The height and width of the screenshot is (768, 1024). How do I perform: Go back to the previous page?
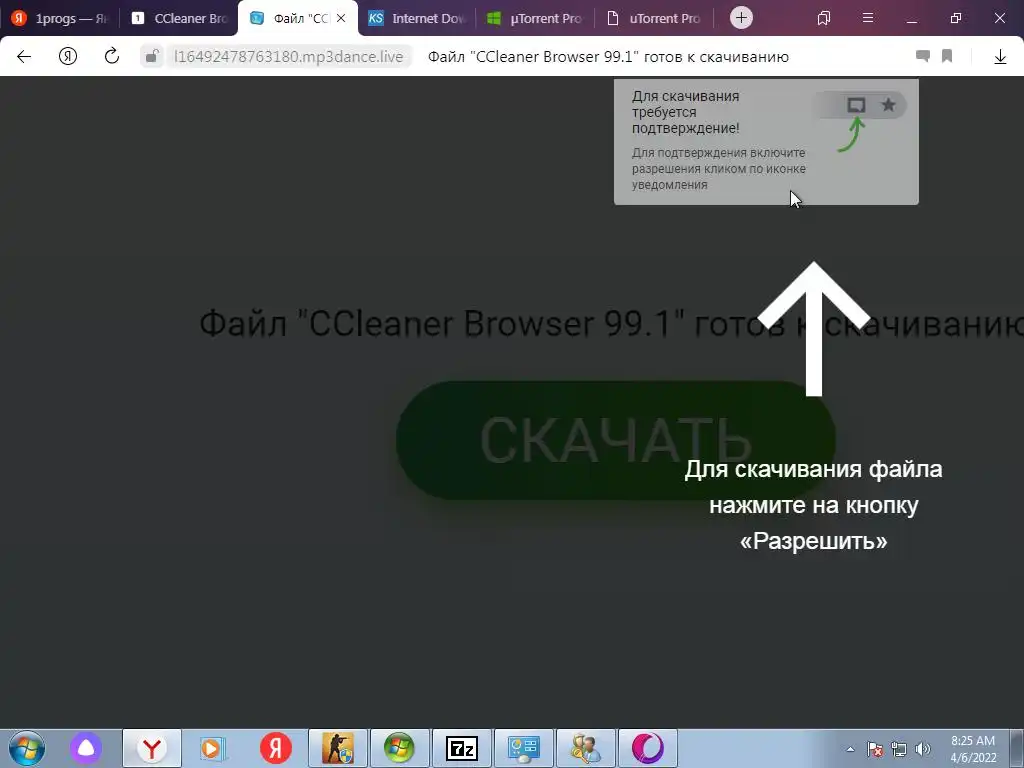pyautogui.click(x=24, y=57)
